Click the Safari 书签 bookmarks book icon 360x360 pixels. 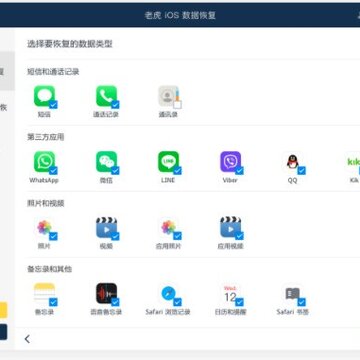pyautogui.click(x=292, y=293)
